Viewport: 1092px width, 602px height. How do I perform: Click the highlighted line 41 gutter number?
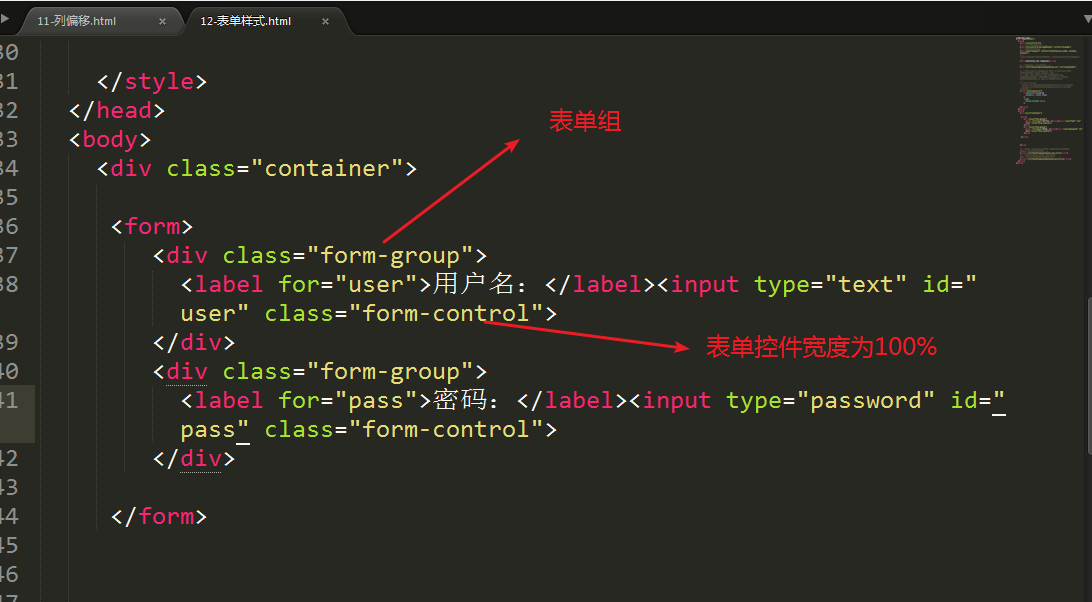tap(9, 401)
